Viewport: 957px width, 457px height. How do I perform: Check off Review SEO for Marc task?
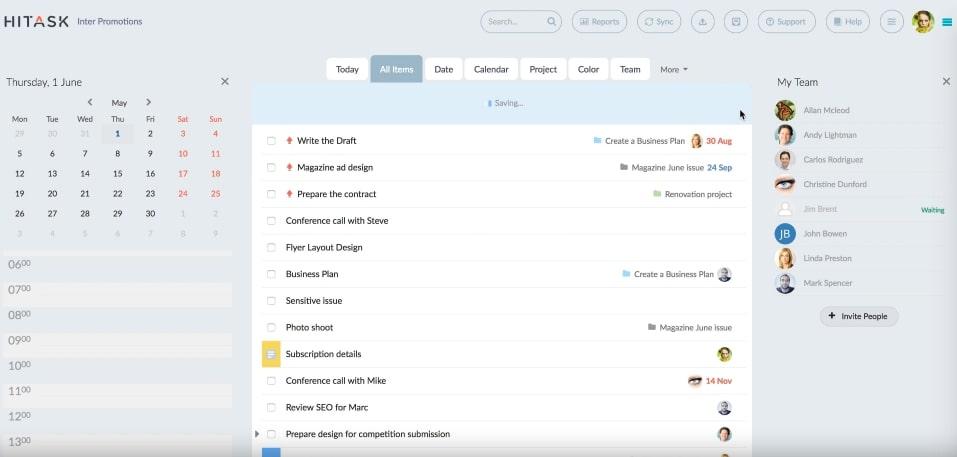pyautogui.click(x=271, y=408)
